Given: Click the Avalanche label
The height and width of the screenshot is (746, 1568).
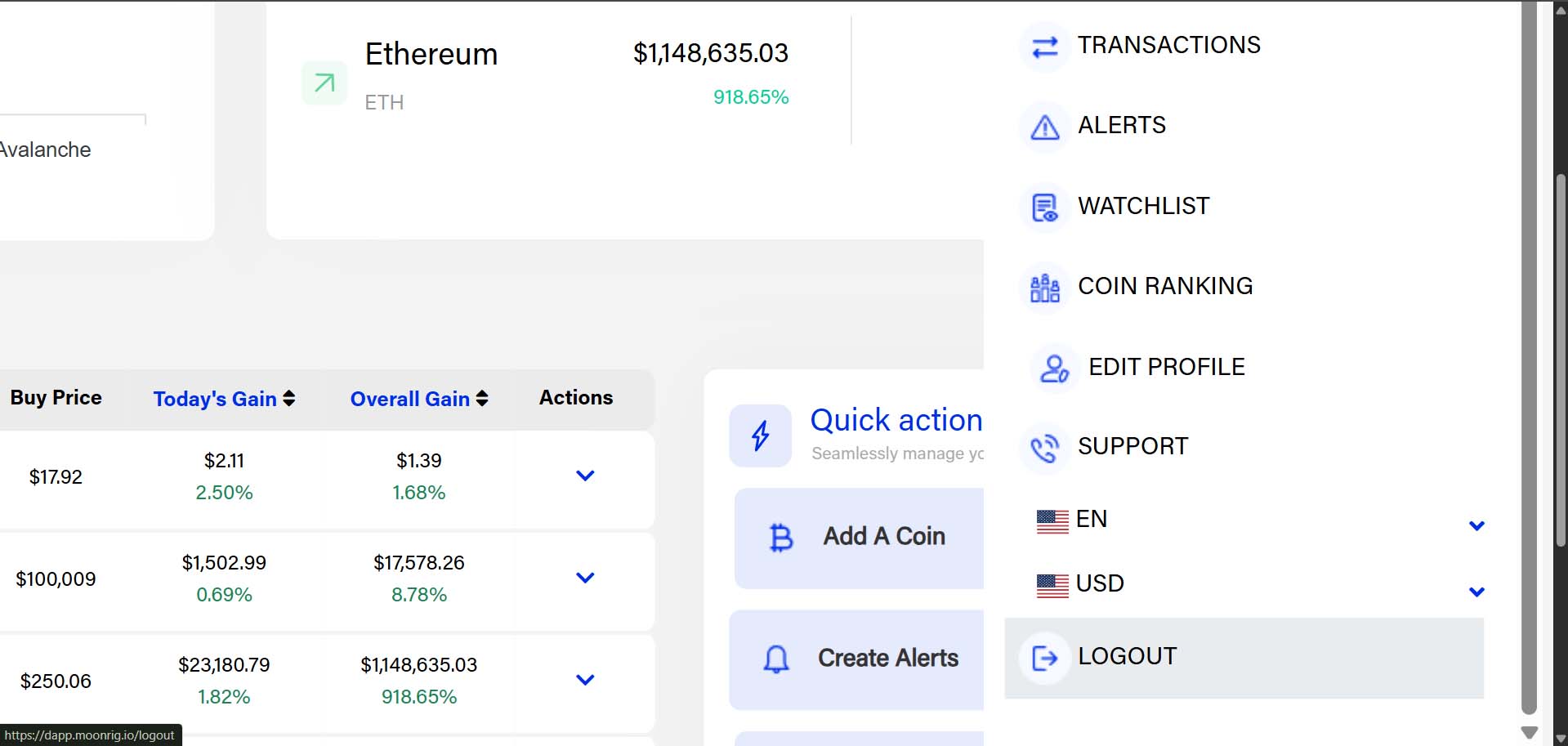Looking at the screenshot, I should click(45, 150).
